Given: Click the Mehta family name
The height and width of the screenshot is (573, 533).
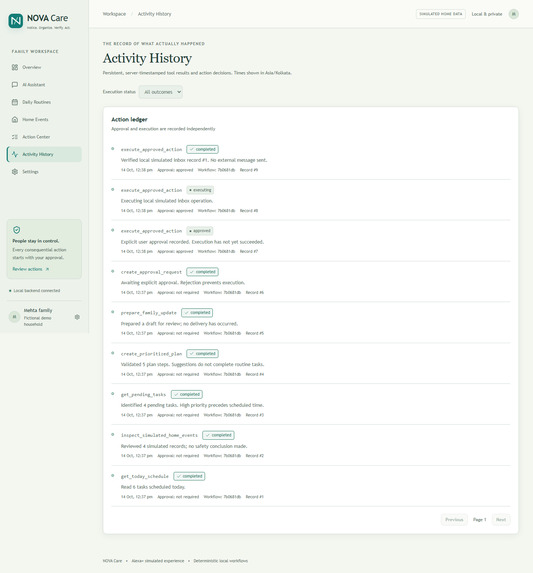Looking at the screenshot, I should (x=38, y=310).
